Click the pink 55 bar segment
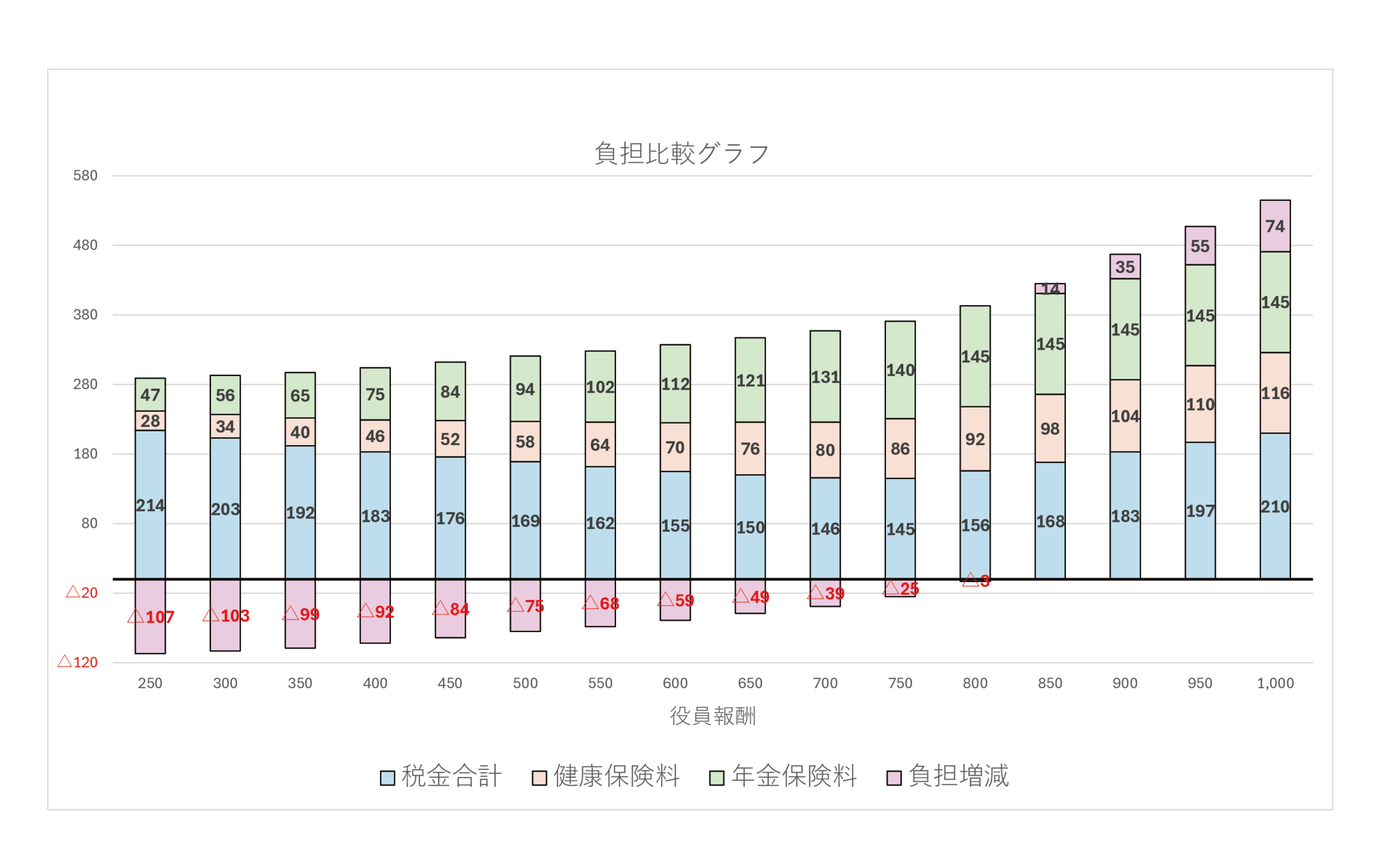Screen dimensions: 1400x852 coord(1200,246)
